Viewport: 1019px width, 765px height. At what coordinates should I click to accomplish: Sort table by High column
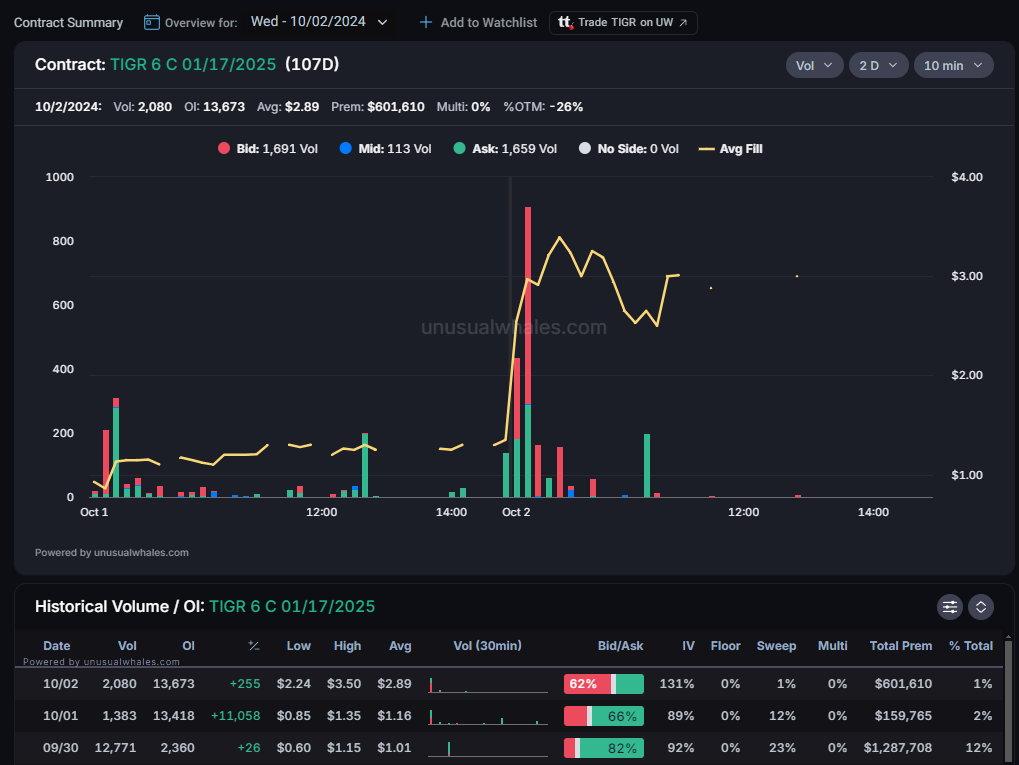tap(347, 645)
